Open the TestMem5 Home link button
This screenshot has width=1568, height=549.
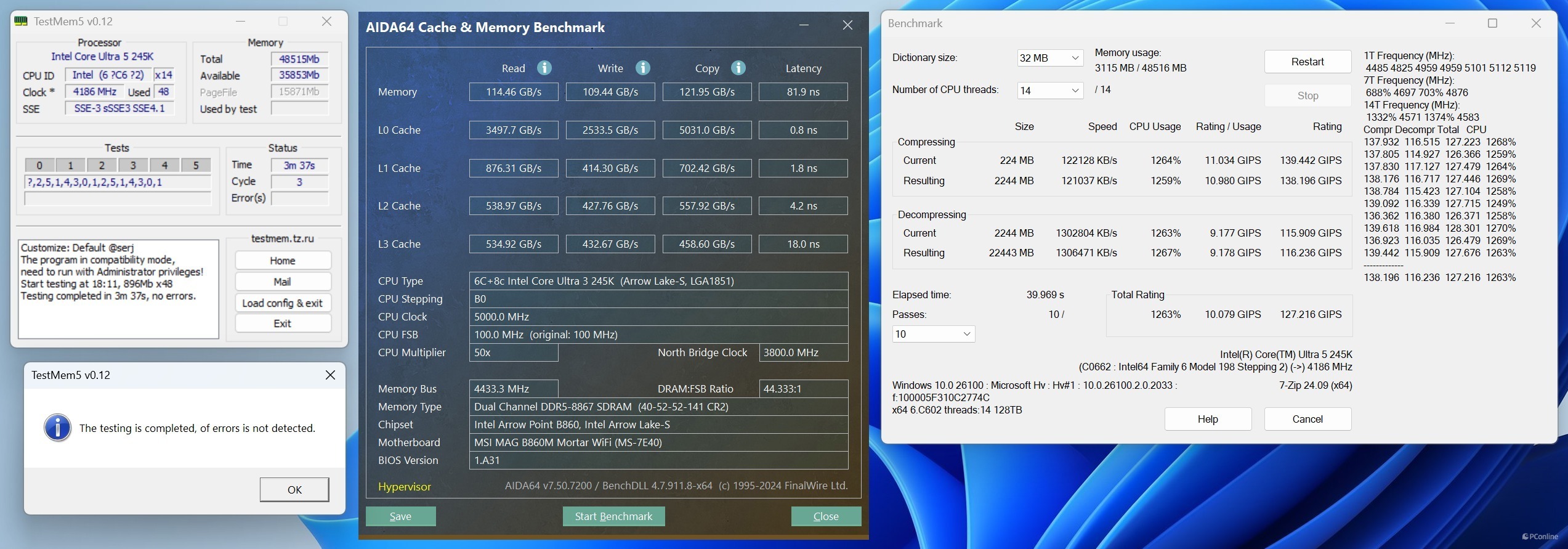(x=283, y=261)
